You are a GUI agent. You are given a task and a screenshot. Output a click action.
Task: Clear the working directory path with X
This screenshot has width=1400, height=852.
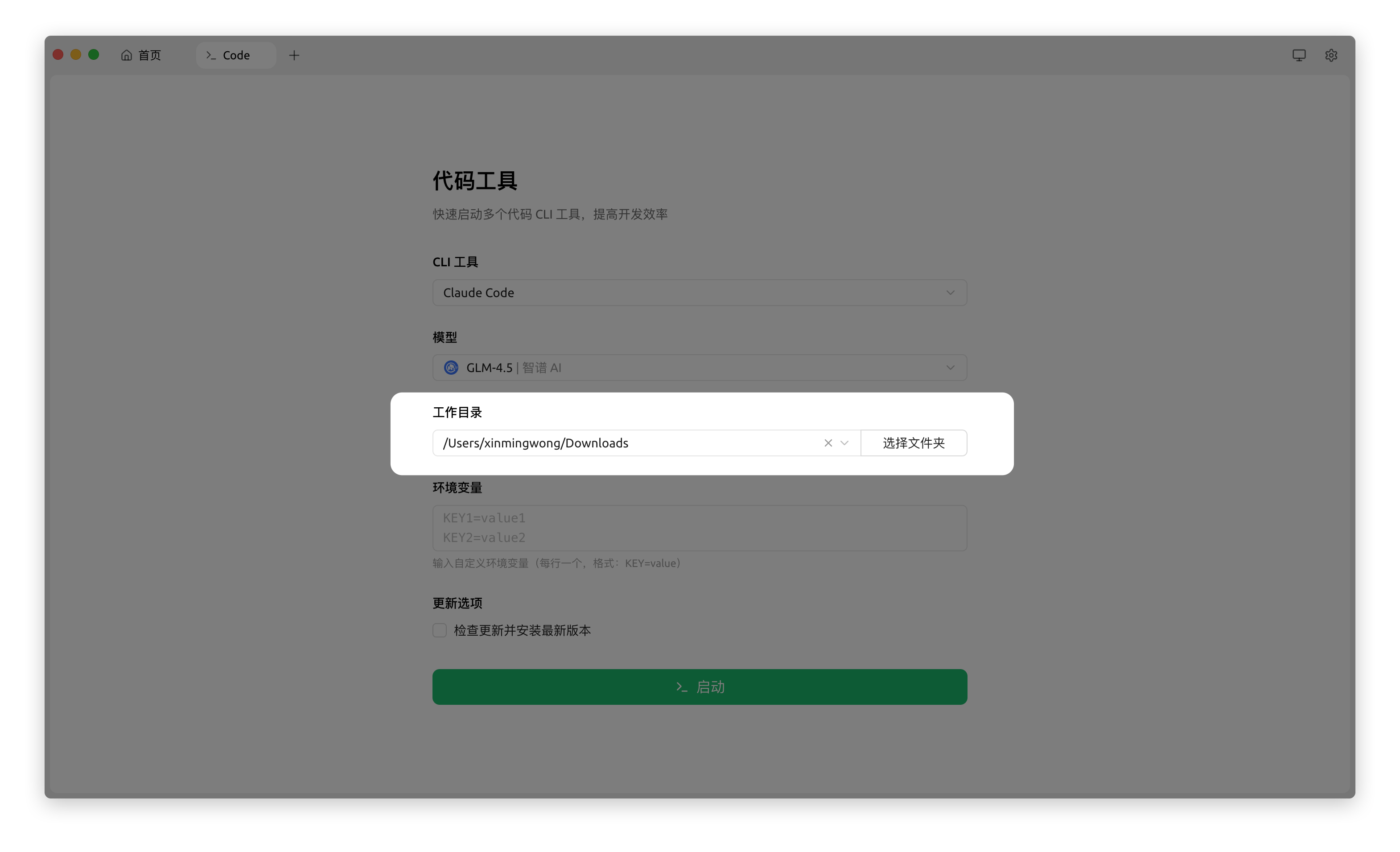[828, 443]
